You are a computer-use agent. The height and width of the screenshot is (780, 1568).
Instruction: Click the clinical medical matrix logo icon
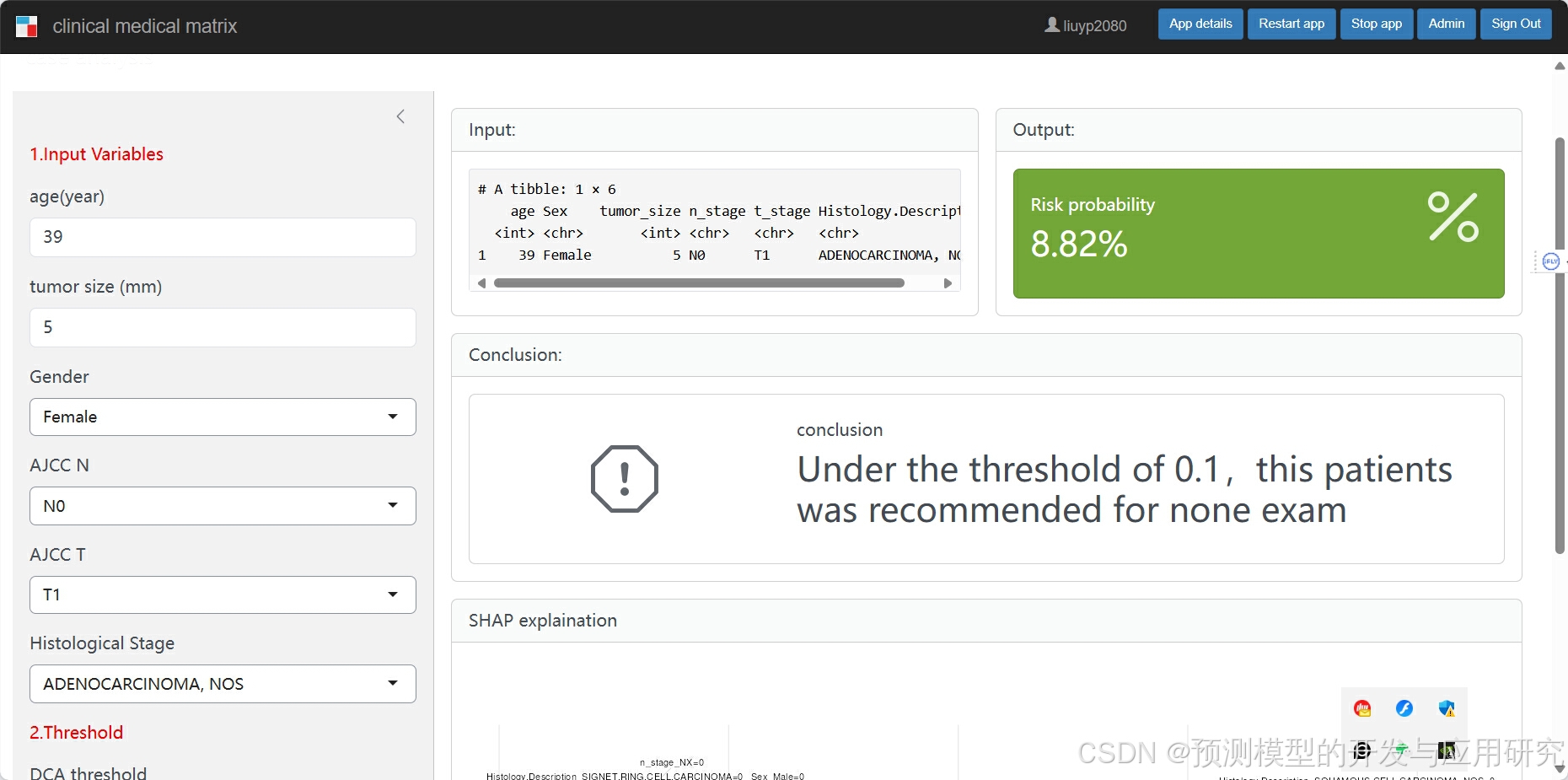tap(27, 26)
